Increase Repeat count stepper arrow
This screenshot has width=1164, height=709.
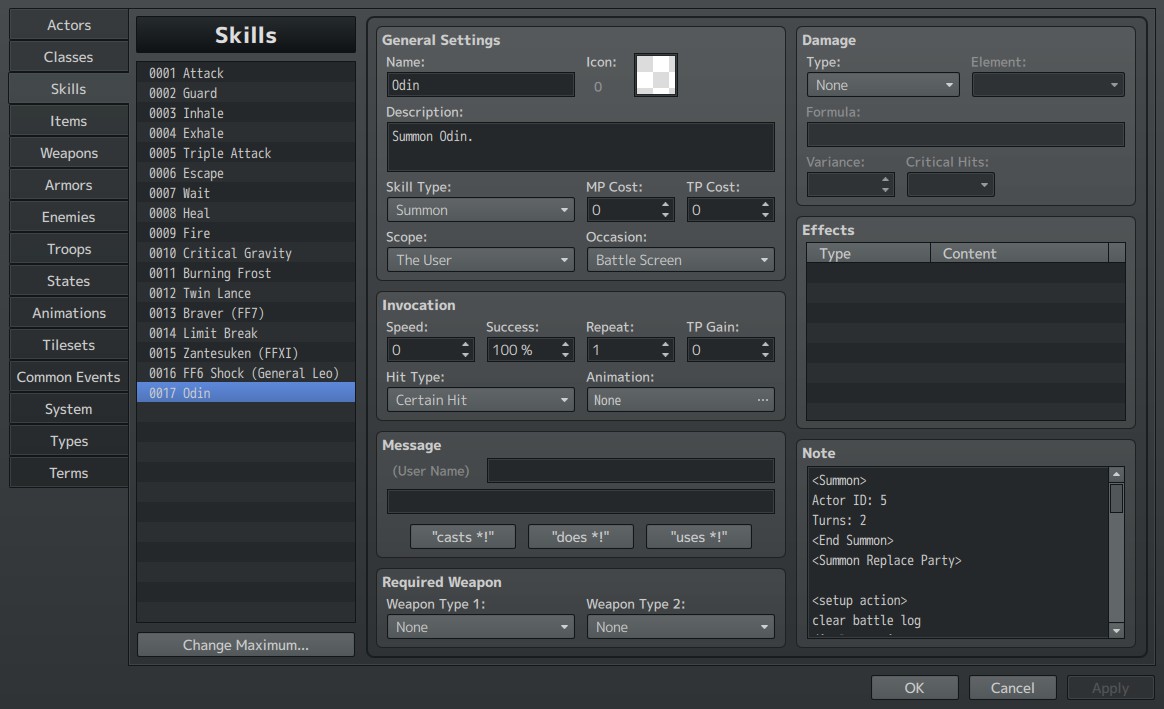pyautogui.click(x=665, y=344)
